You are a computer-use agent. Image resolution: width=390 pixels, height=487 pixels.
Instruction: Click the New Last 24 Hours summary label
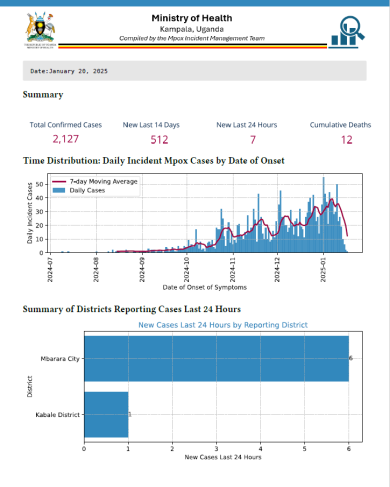pos(247,125)
